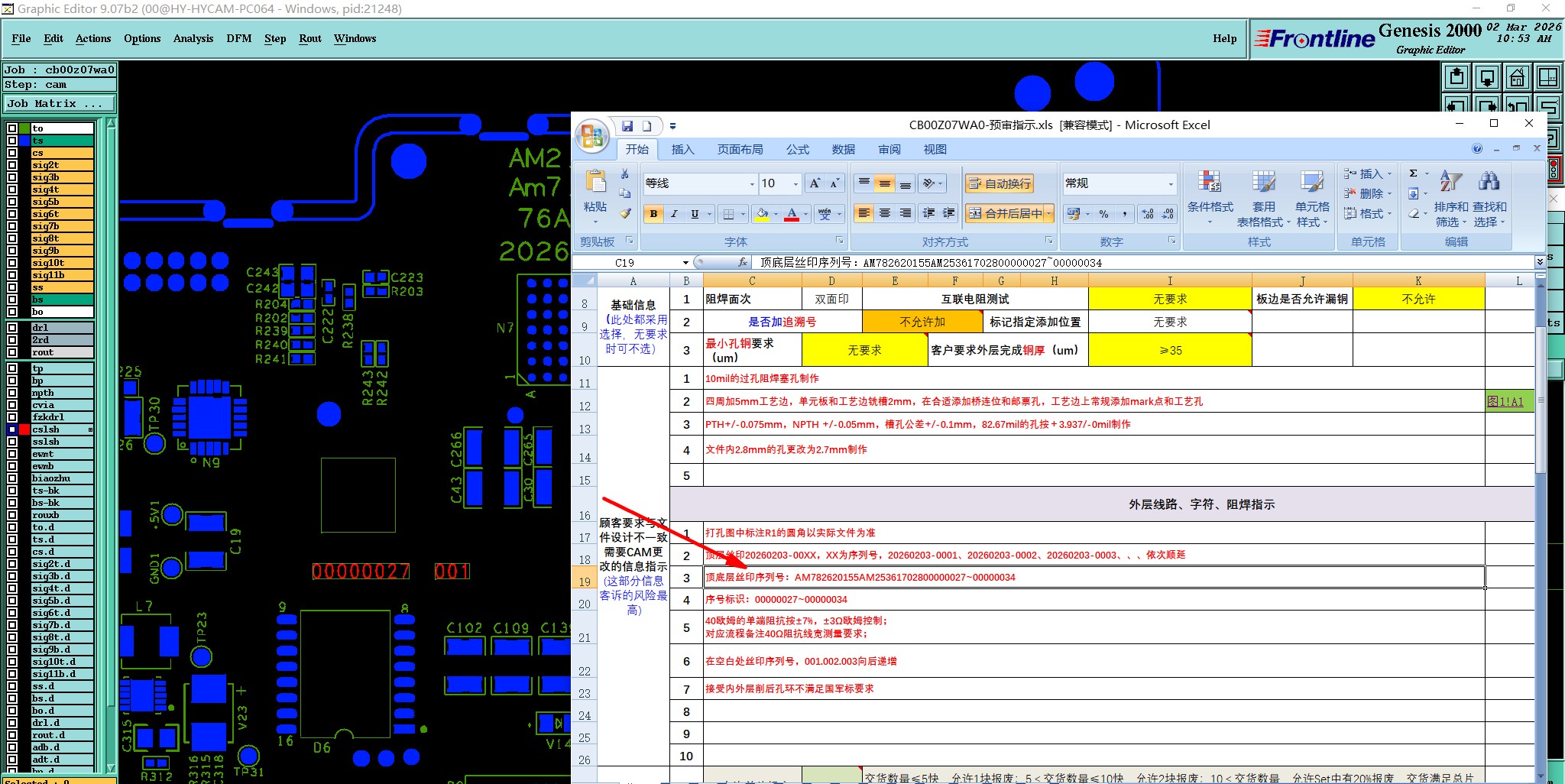This screenshot has height=784, width=1565.
Task: Click the Insert cells (插入) button
Action: 1368,174
